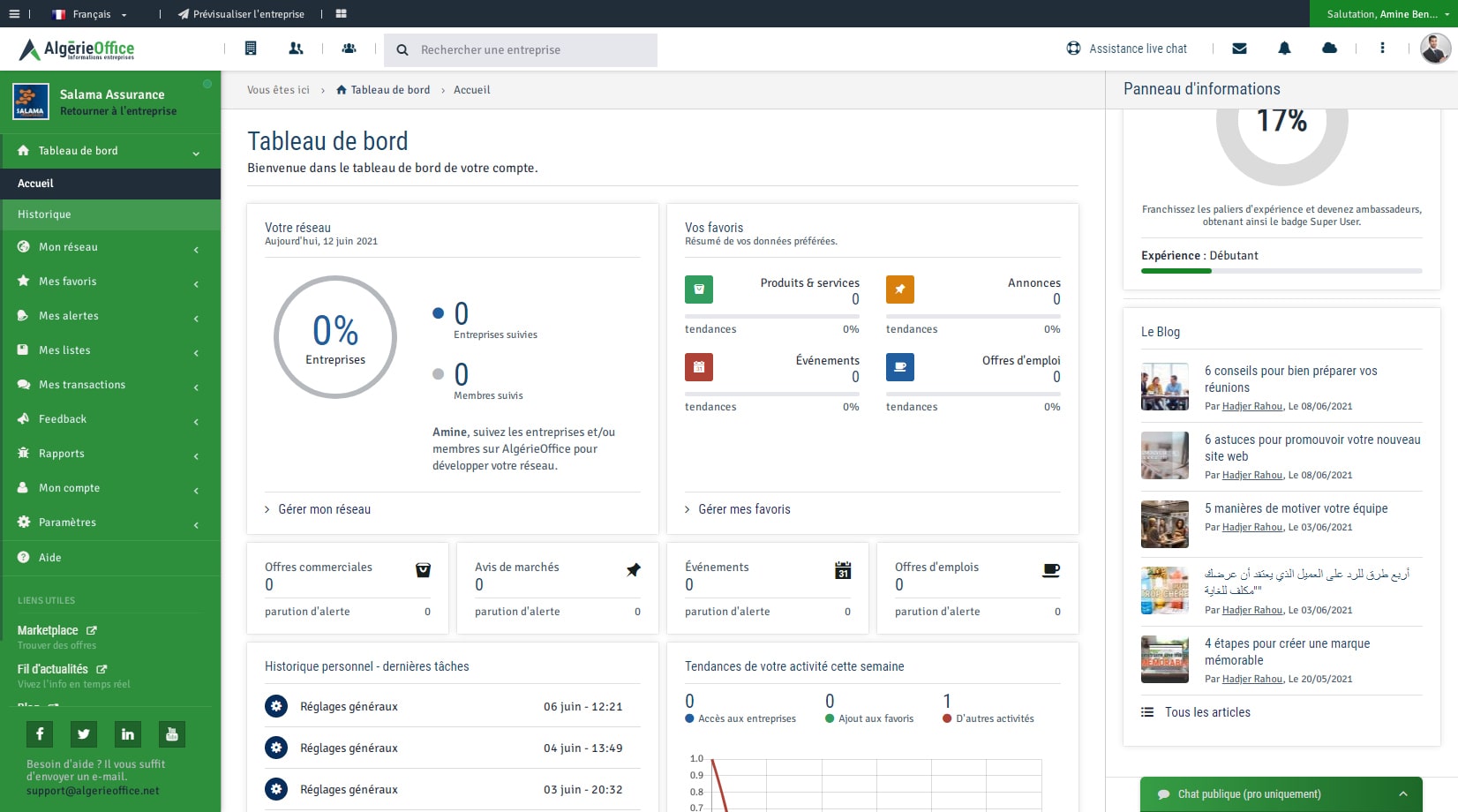Open 'Tous les articles' blog link
The image size is (1458, 812).
coord(1206,712)
